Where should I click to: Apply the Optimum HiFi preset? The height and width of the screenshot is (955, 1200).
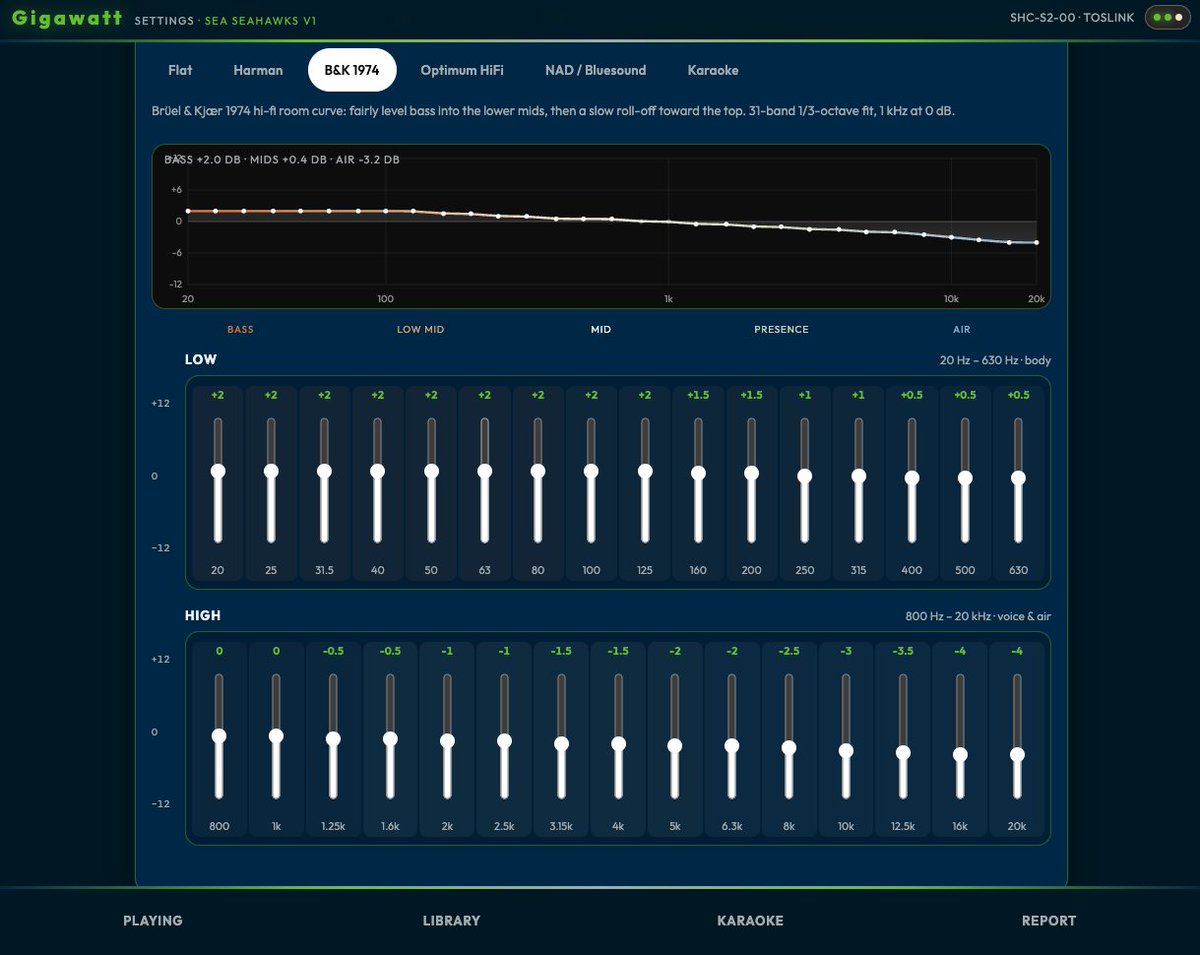pyautogui.click(x=462, y=70)
